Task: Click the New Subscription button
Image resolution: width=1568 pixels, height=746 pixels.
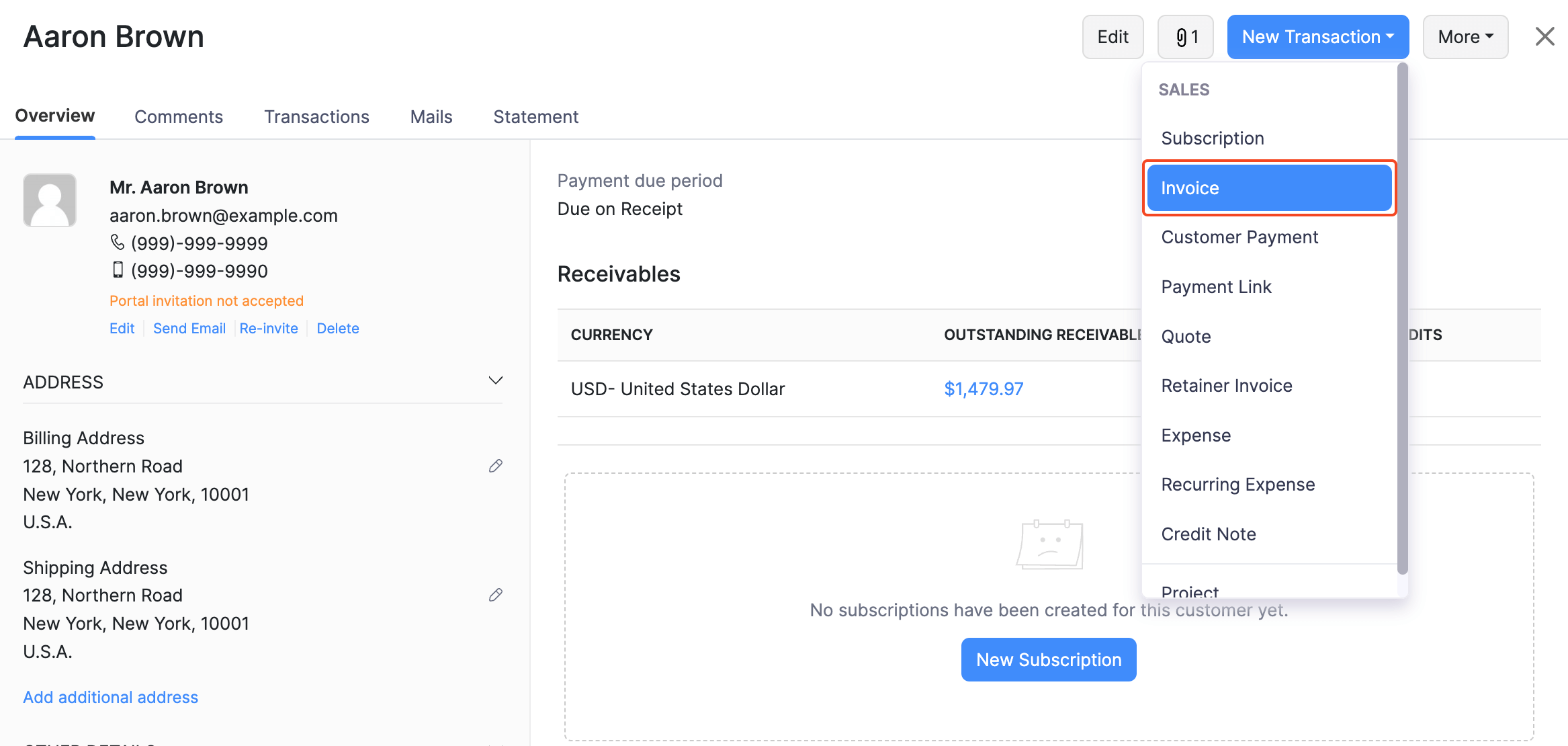Action: [1049, 659]
